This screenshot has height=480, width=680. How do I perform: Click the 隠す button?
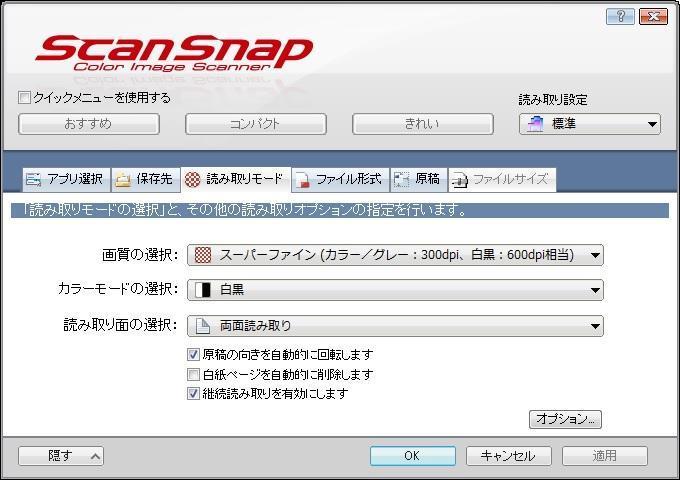coord(61,456)
